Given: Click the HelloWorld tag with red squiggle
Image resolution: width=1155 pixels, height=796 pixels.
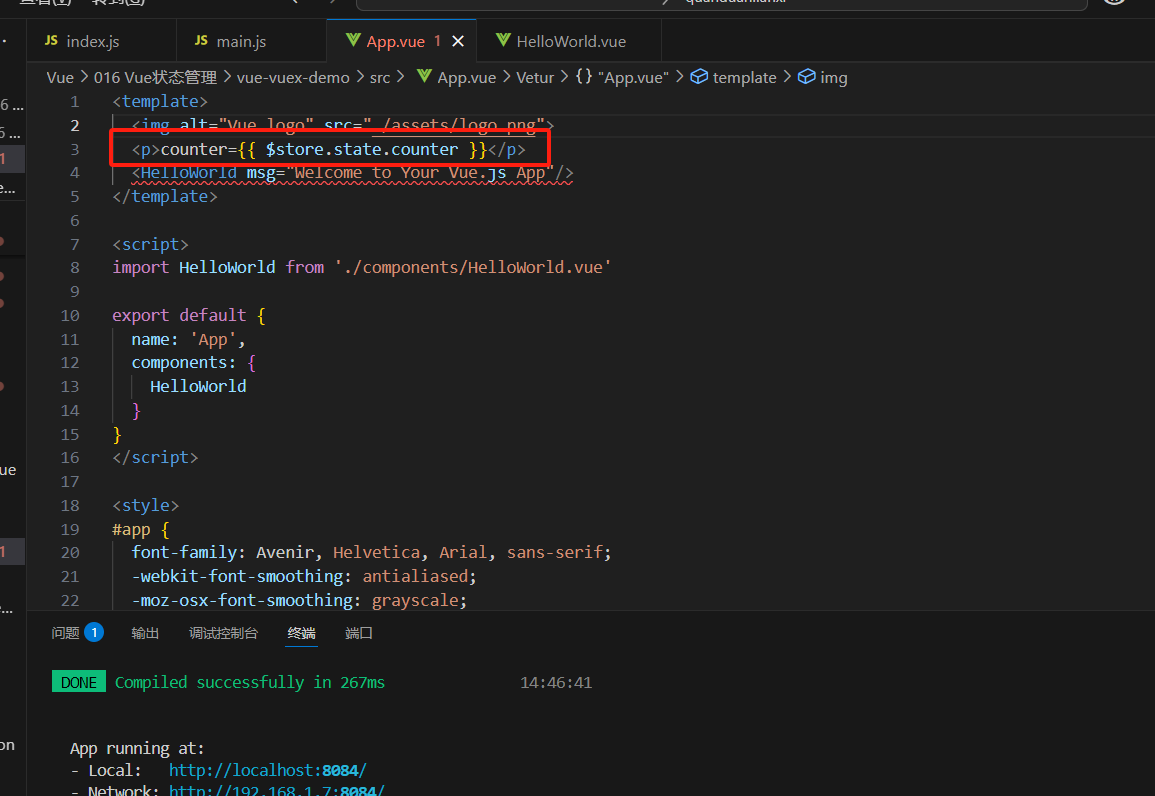Looking at the screenshot, I should coord(189,173).
